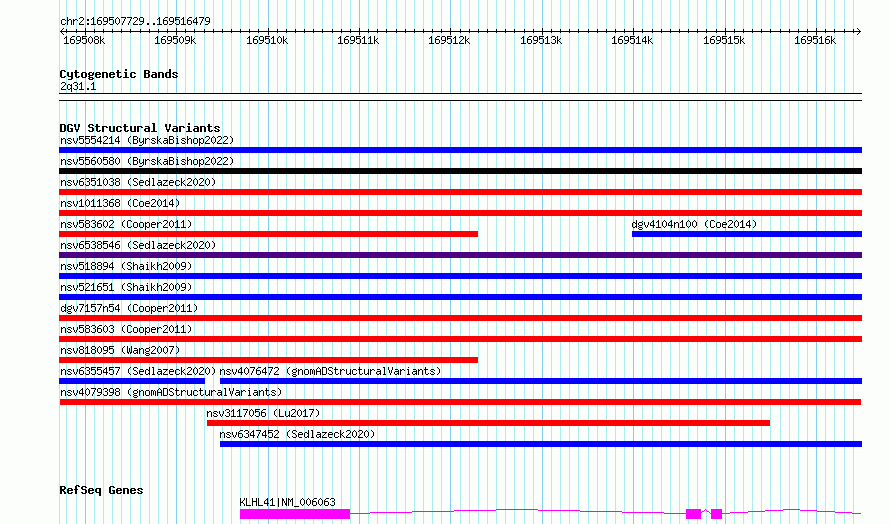The image size is (890, 524).
Task: Open nsv6355457 (Sedlazeck2020) label
Action: click(x=138, y=371)
